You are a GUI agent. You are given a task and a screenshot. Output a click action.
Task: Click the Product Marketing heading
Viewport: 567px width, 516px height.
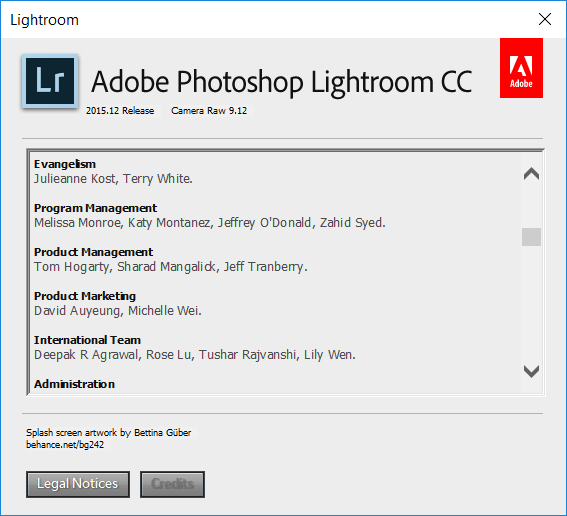85,296
